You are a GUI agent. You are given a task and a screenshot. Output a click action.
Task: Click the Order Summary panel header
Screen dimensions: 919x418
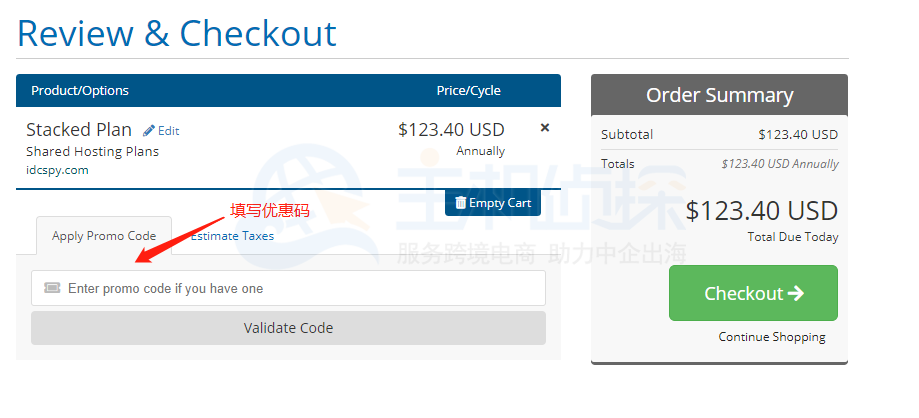coord(719,95)
